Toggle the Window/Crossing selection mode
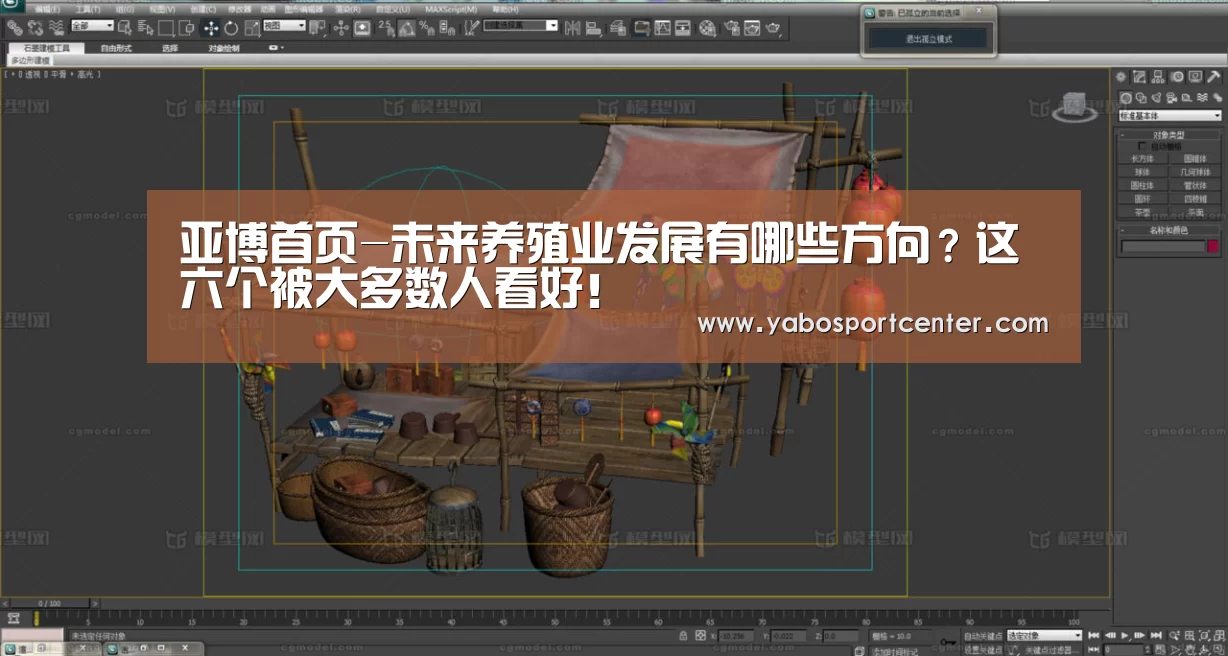The width and height of the screenshot is (1228, 656). point(187,27)
